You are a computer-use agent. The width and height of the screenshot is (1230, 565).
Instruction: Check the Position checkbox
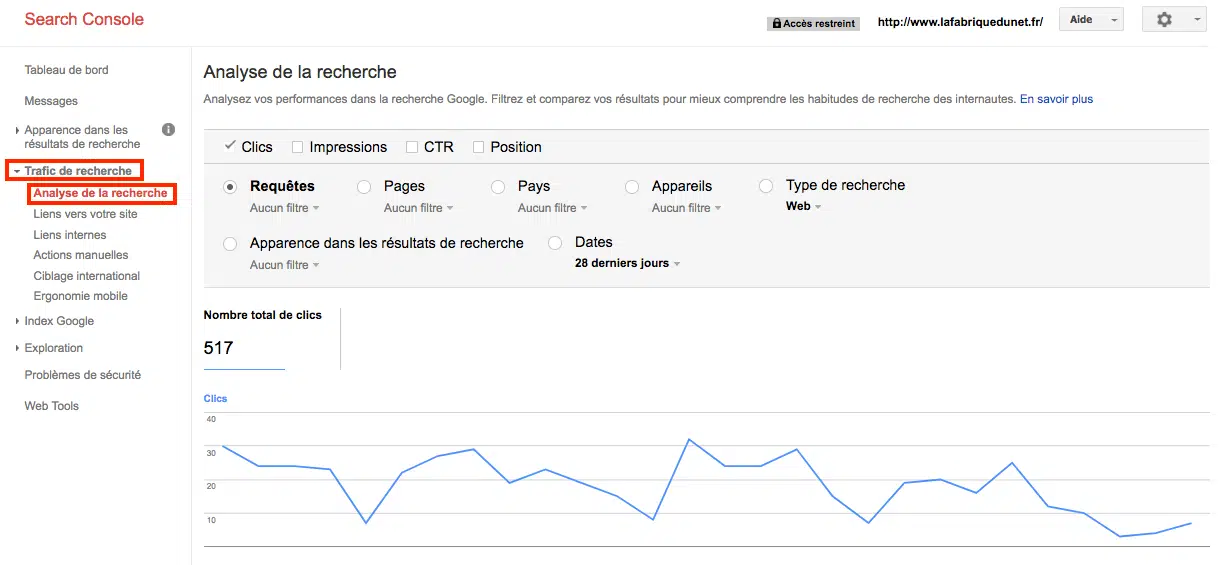point(478,147)
